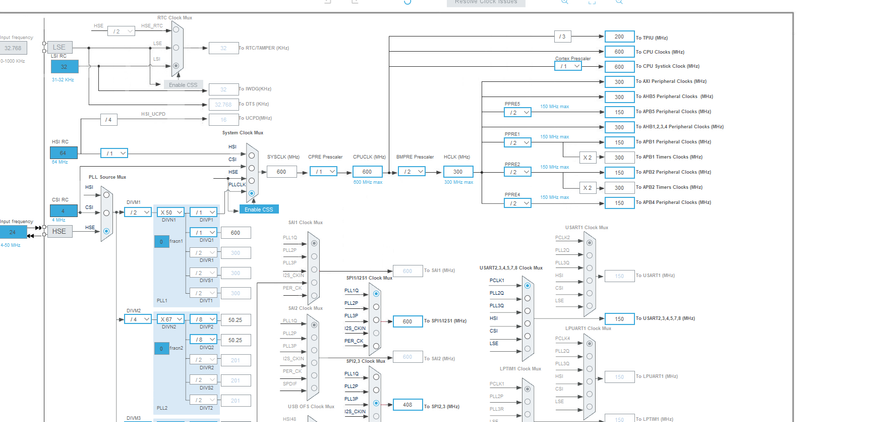Click the LSE oscillator block
Screen dimensions: 875x422
(60, 47)
